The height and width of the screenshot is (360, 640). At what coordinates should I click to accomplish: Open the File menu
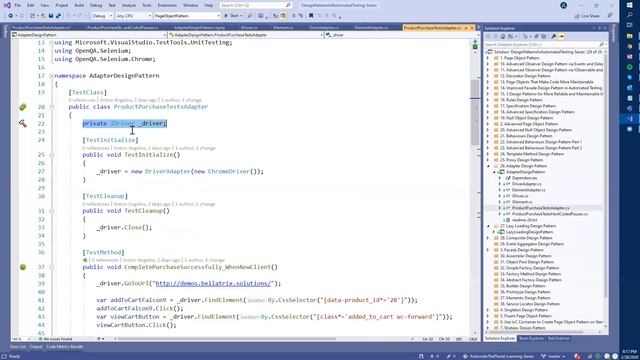[x=18, y=5]
